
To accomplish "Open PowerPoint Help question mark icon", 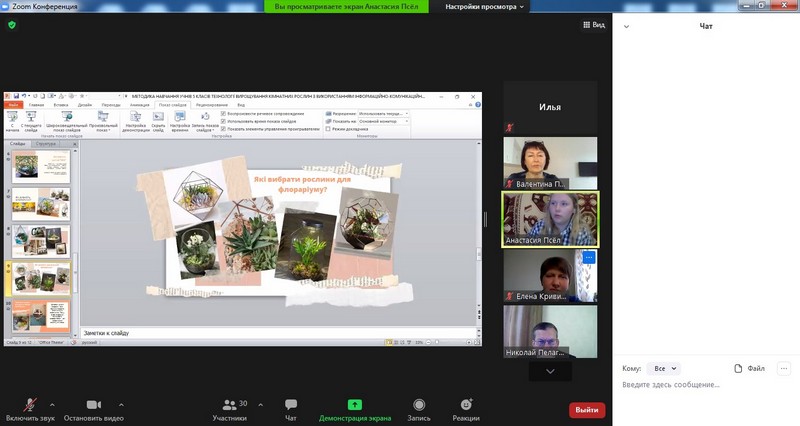I will pyautogui.click(x=478, y=105).
